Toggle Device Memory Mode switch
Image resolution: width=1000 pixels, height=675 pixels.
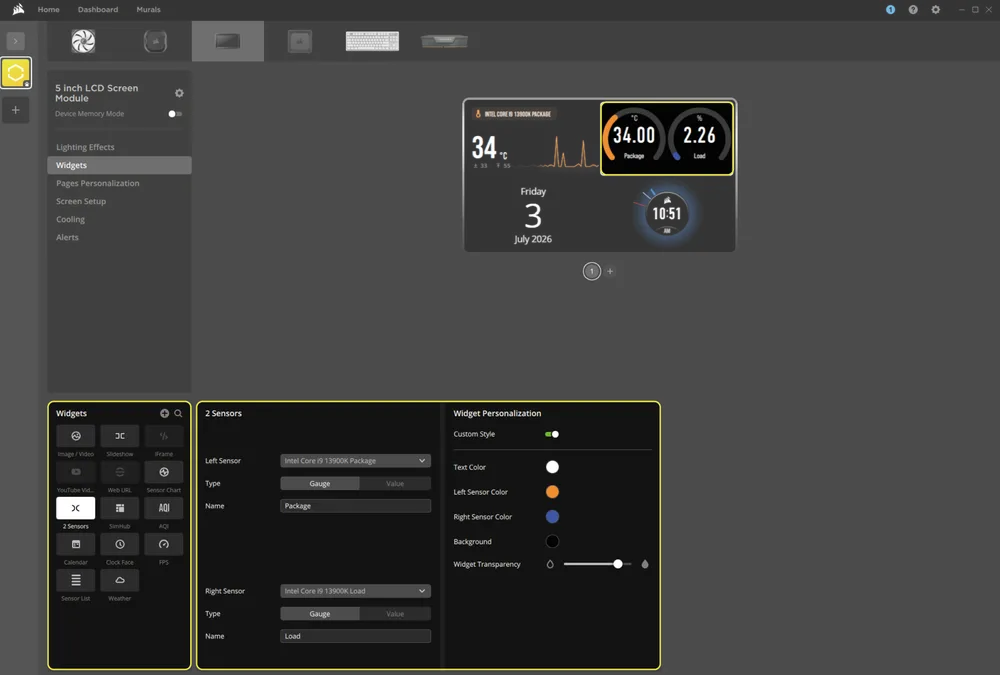(175, 114)
